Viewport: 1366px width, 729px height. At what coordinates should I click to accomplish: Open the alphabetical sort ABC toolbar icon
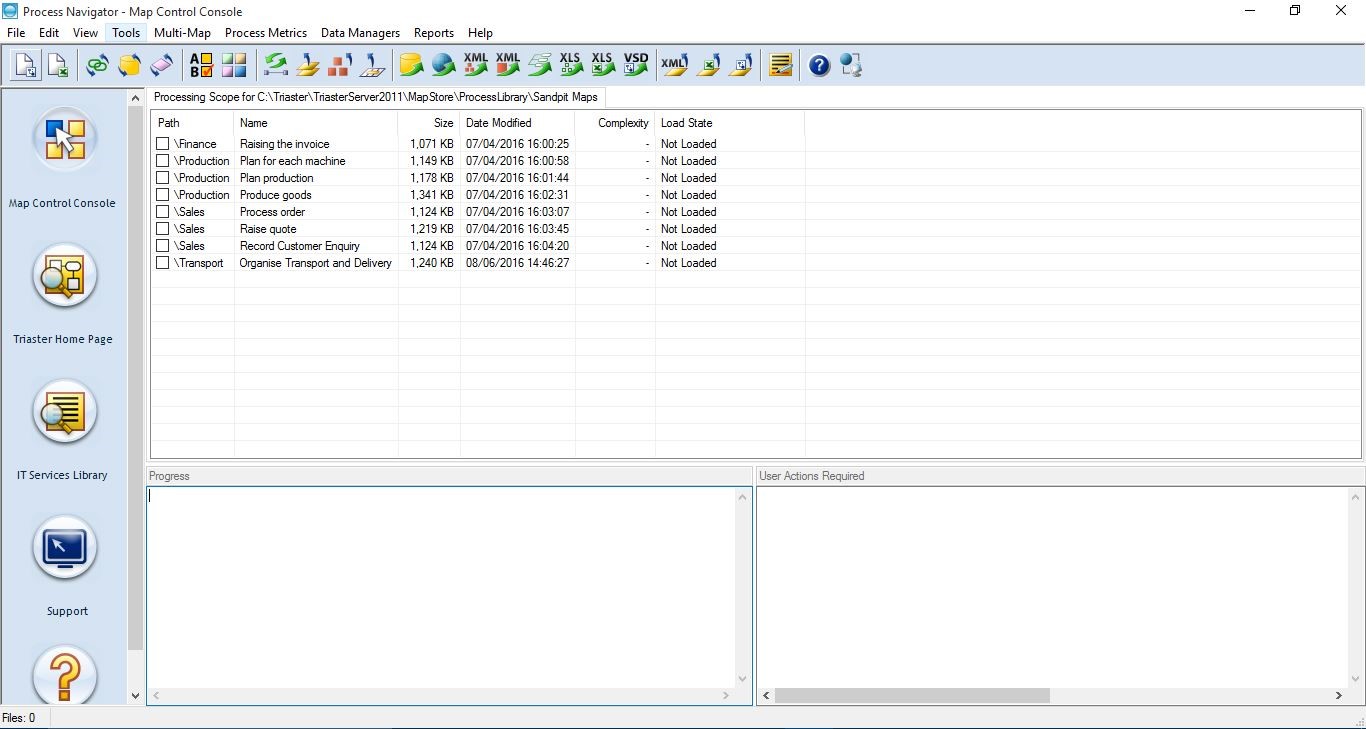[x=201, y=65]
